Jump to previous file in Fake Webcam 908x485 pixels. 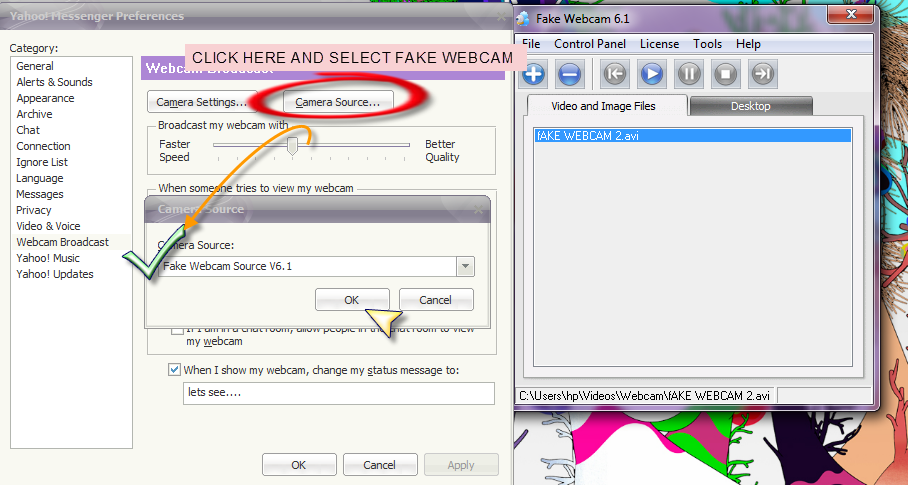(614, 74)
